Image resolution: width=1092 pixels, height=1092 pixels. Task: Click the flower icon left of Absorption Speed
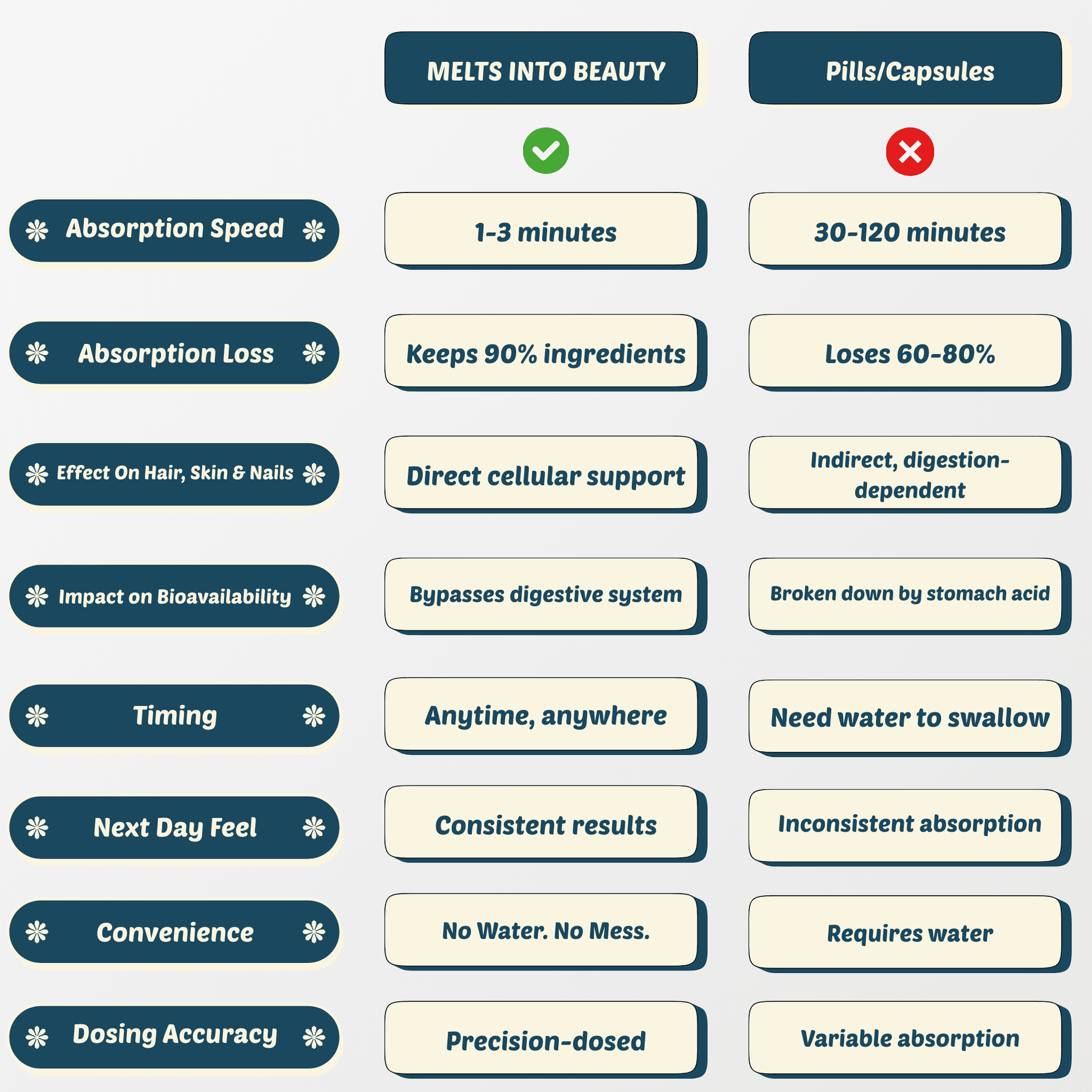[x=37, y=231]
